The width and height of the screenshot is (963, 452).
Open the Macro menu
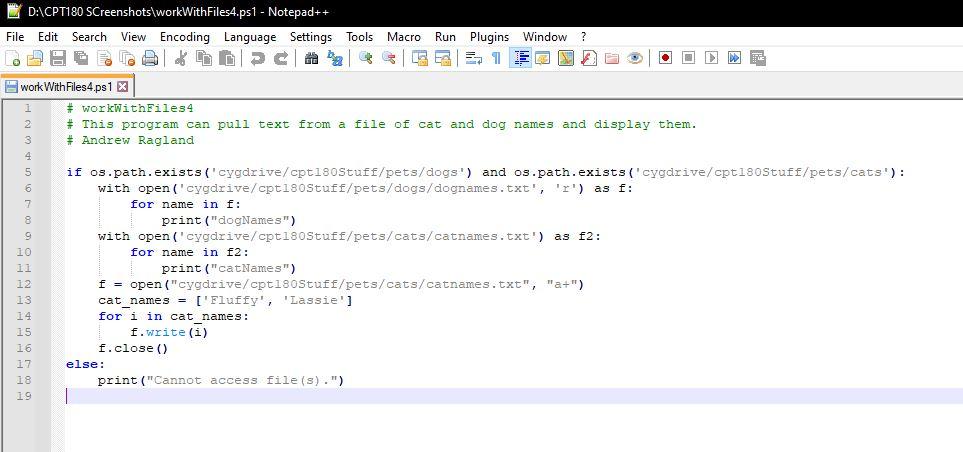[x=404, y=37]
